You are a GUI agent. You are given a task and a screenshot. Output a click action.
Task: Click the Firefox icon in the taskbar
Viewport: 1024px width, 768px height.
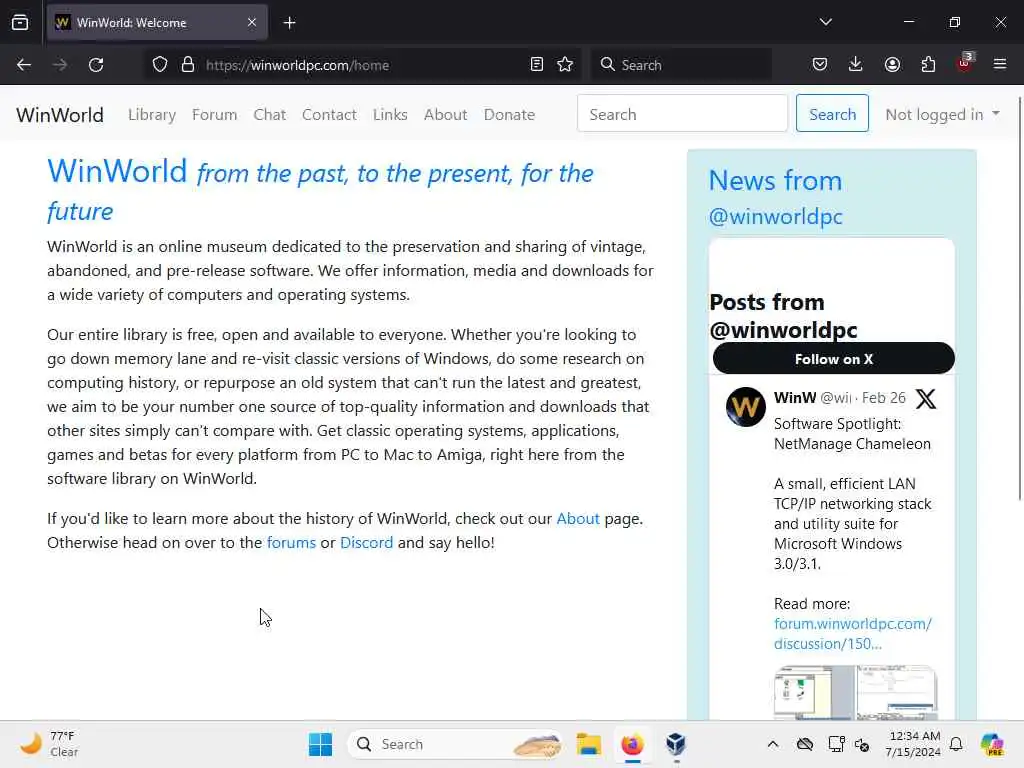(632, 744)
